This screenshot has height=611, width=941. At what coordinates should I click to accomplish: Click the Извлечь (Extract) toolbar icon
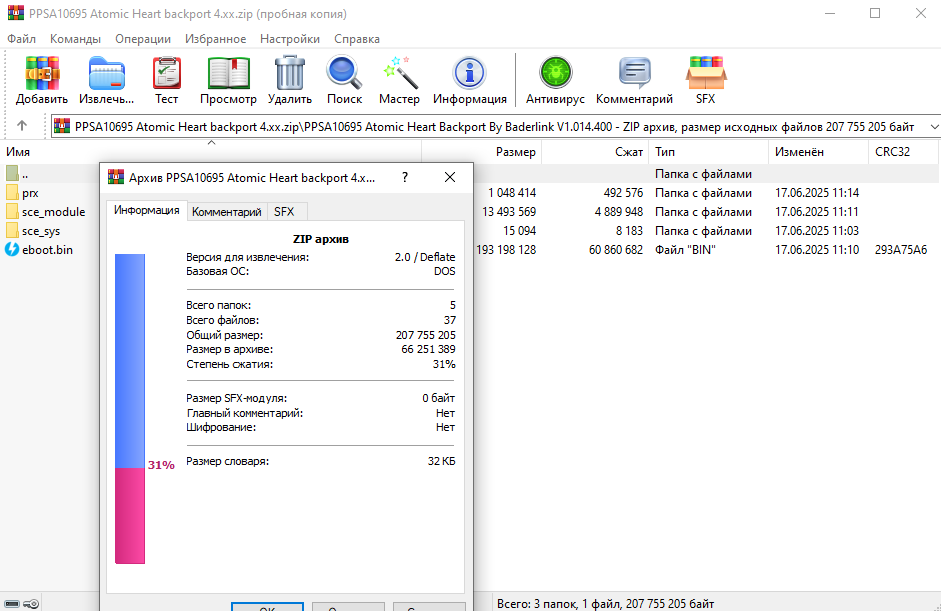106,74
